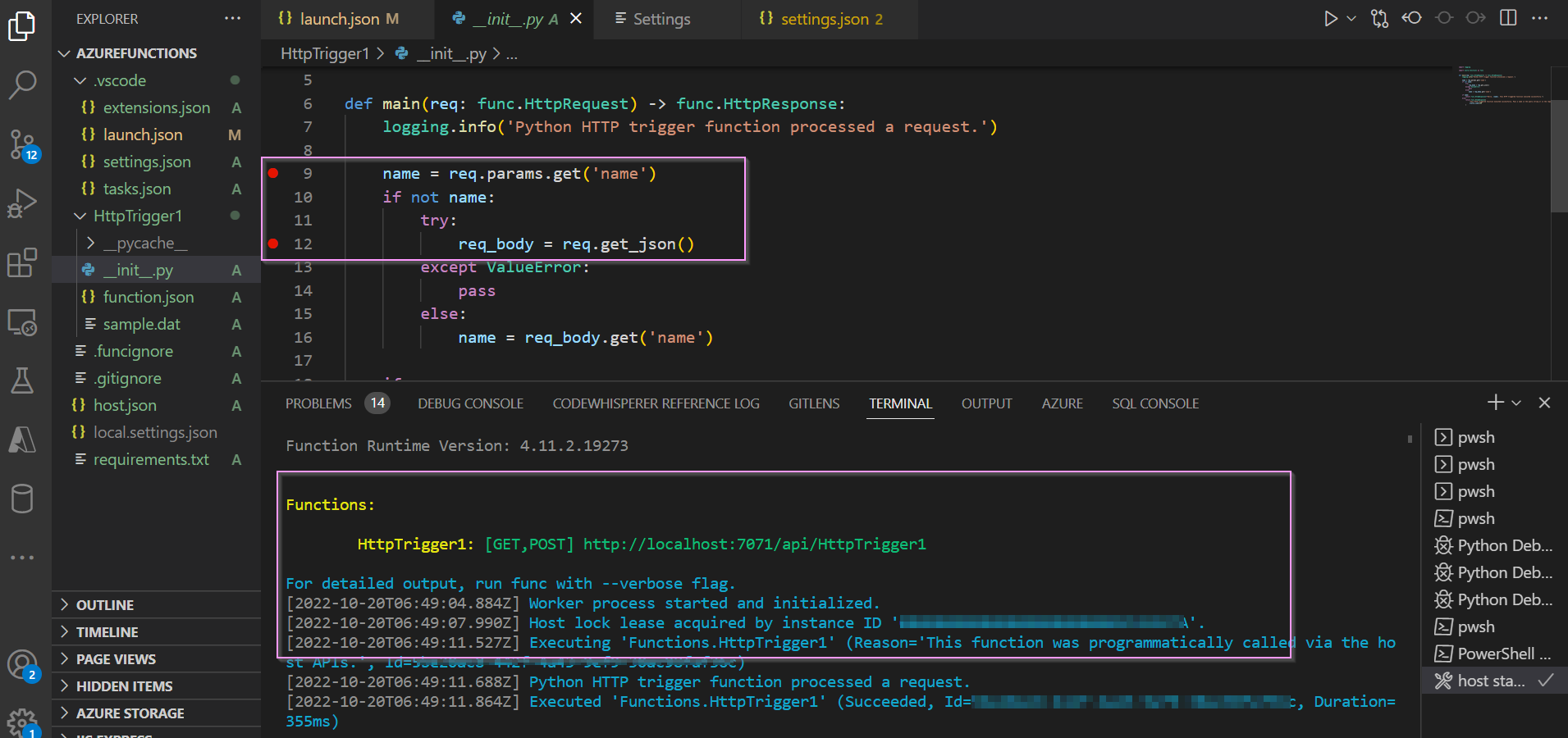The image size is (1568, 738).
Task: Close the __init__.py tab
Action: [x=576, y=18]
